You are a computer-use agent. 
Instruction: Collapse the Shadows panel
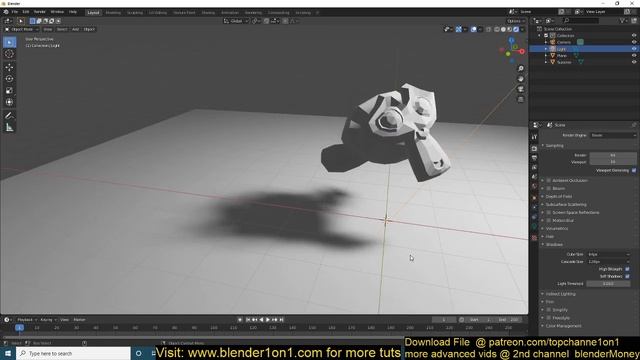[x=553, y=244]
